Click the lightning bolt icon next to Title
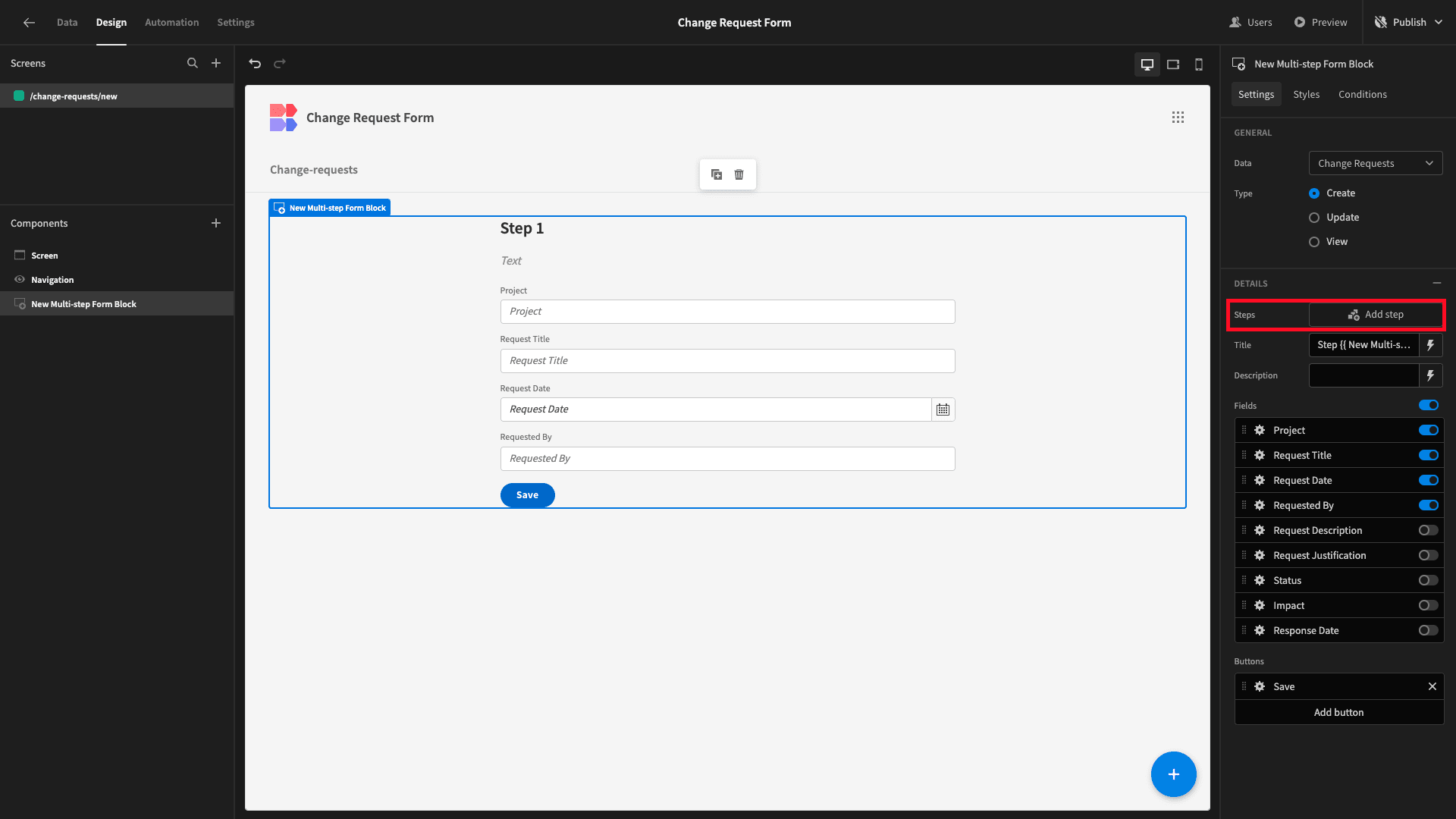1456x819 pixels. (1432, 345)
